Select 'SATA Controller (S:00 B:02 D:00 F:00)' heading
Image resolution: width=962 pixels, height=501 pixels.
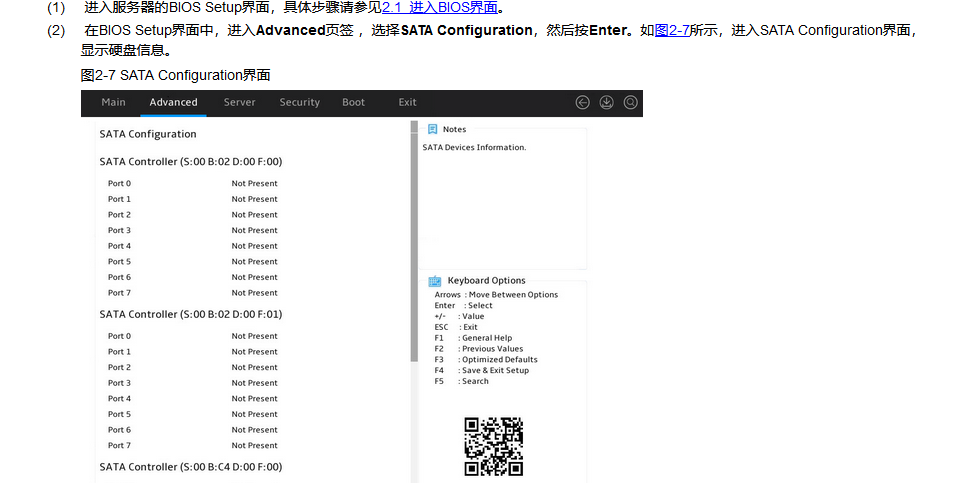click(191, 161)
